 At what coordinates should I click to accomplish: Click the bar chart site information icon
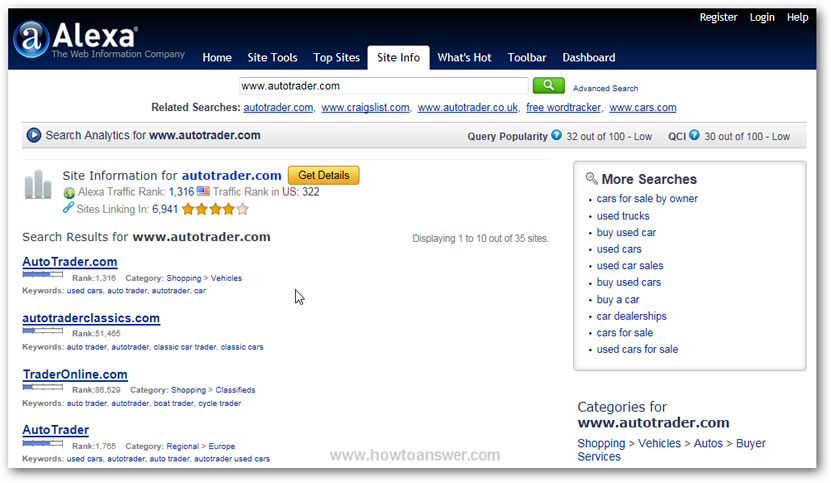pos(38,185)
